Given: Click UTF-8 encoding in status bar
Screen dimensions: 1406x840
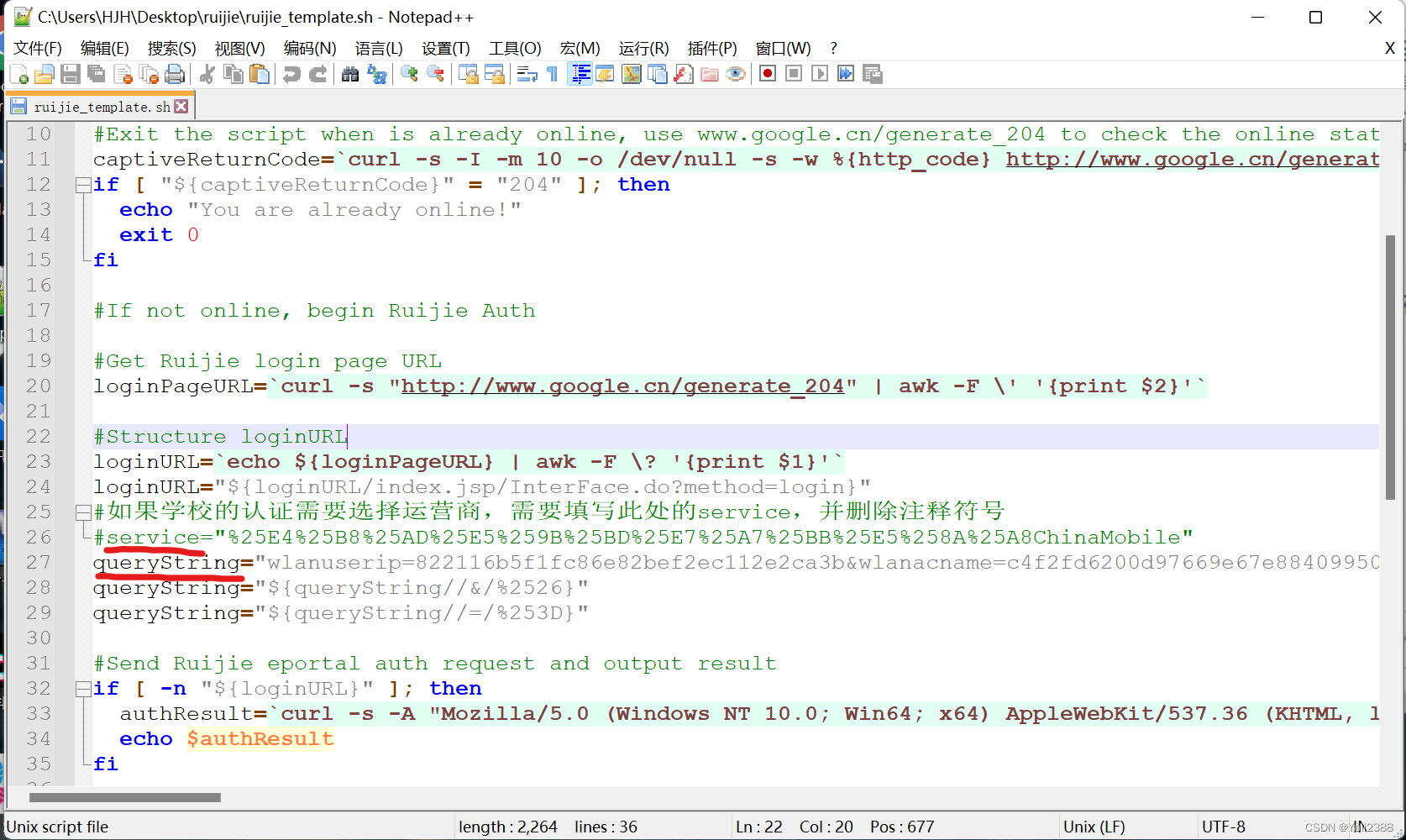Looking at the screenshot, I should tap(1224, 827).
